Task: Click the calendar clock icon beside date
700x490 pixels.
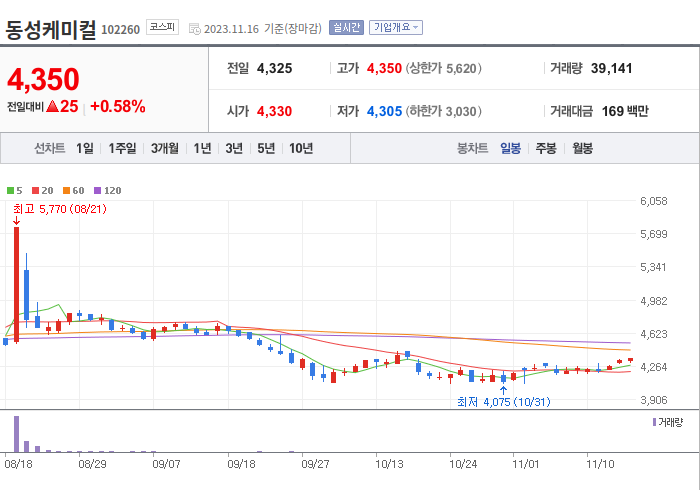Action: pyautogui.click(x=195, y=29)
